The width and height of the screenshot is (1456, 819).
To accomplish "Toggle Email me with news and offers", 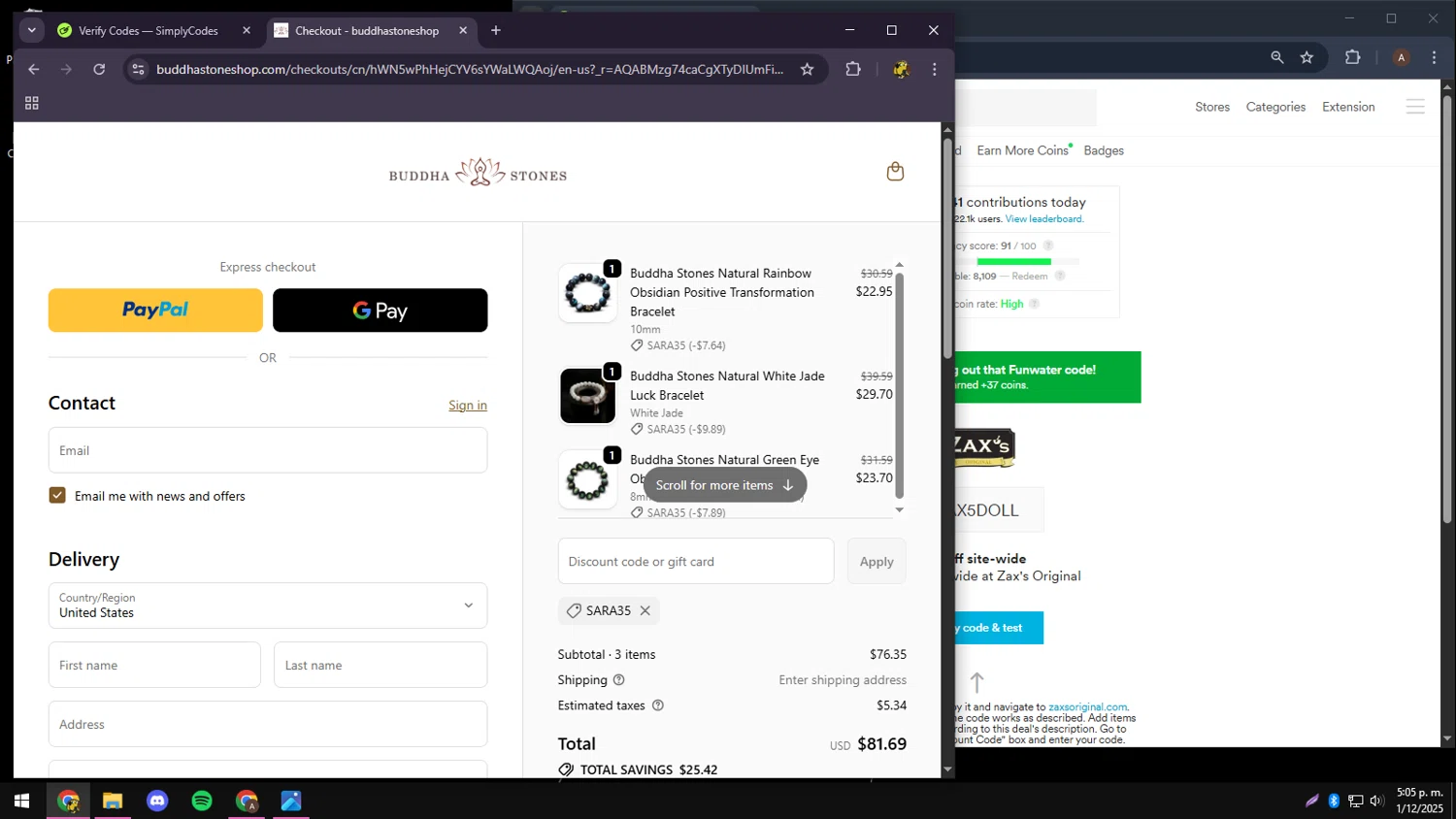I will pos(57,496).
